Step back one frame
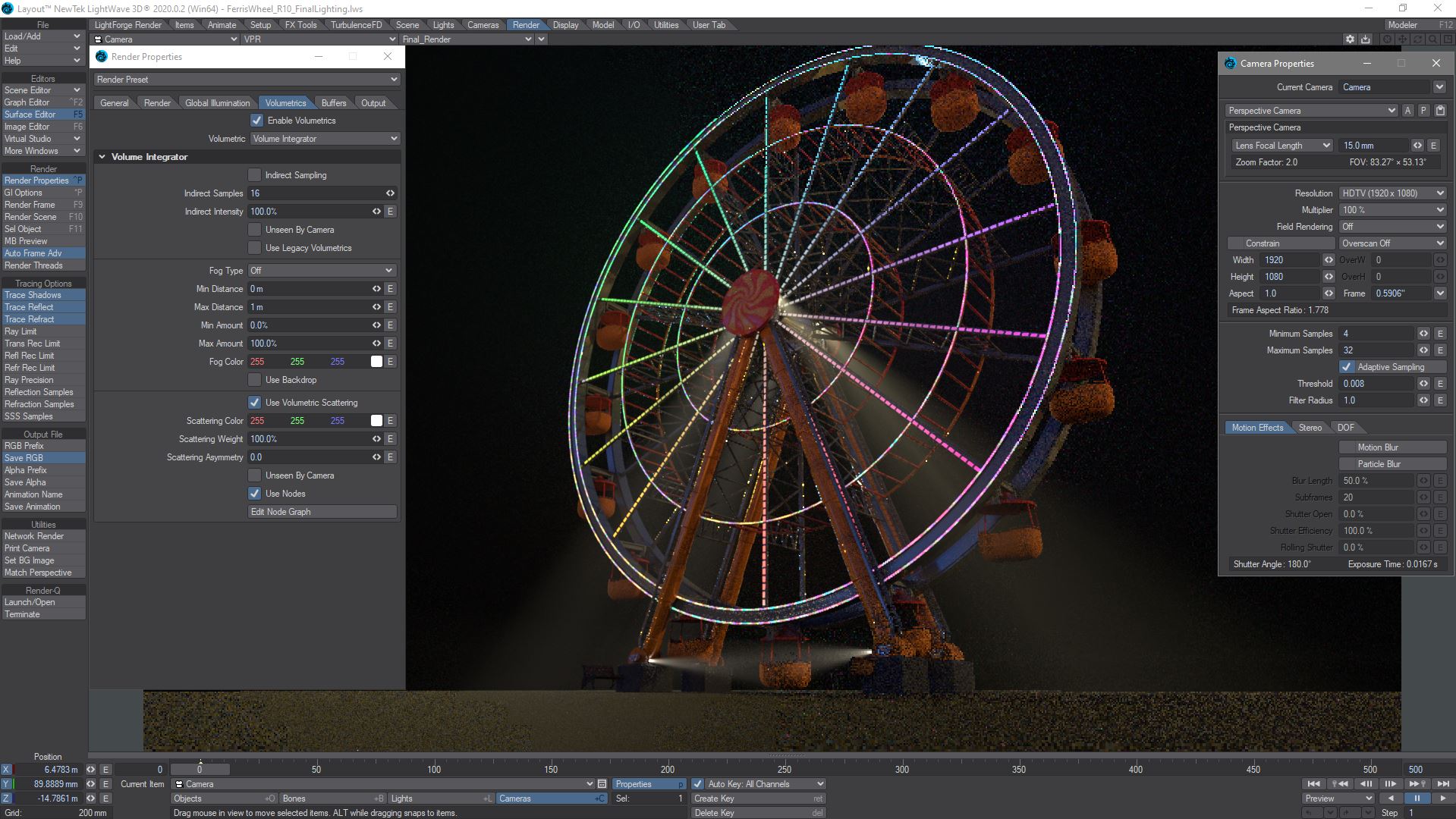1456x819 pixels. (x=1366, y=784)
